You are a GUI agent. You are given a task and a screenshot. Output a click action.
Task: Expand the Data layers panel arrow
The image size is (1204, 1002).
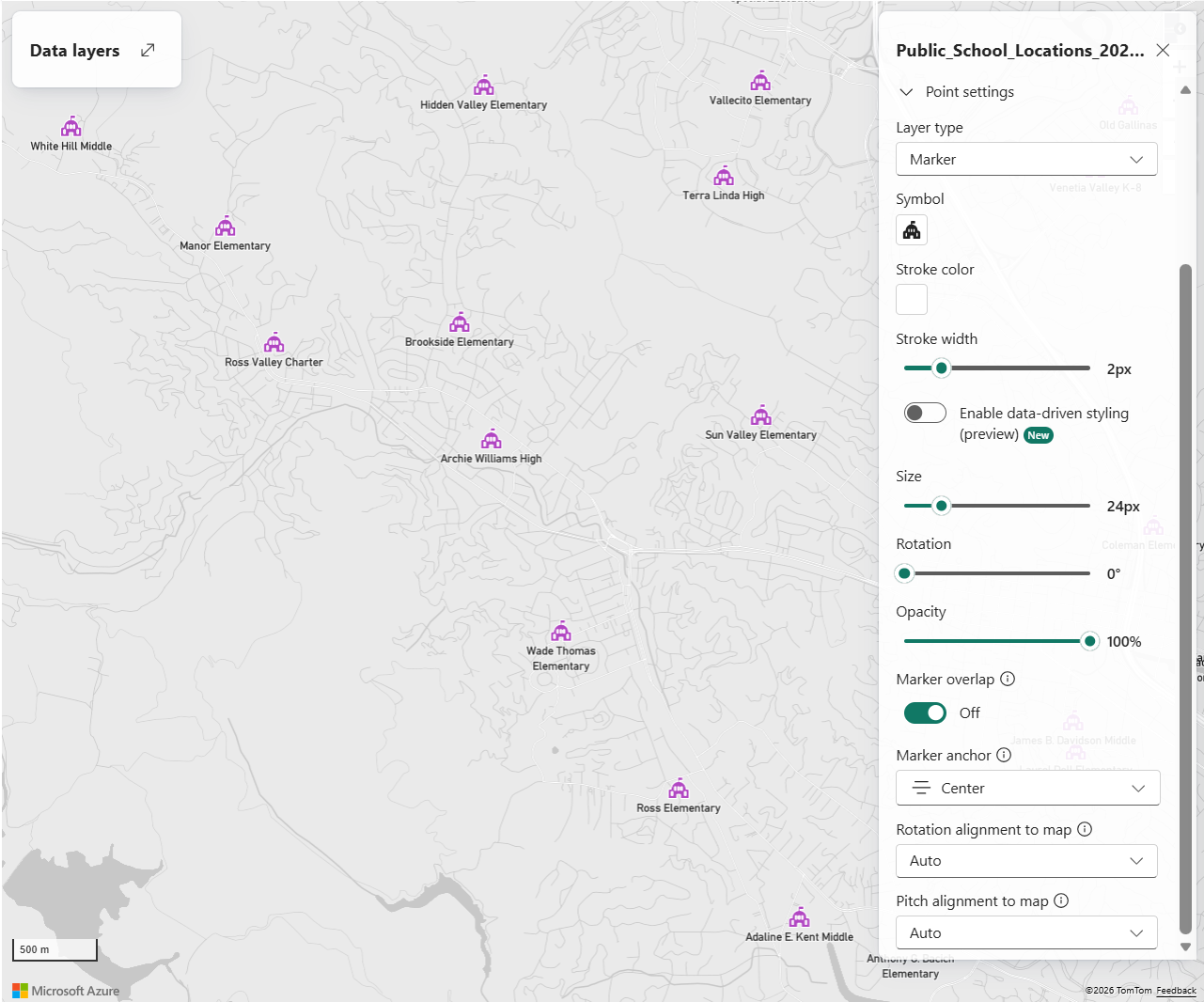click(x=148, y=51)
